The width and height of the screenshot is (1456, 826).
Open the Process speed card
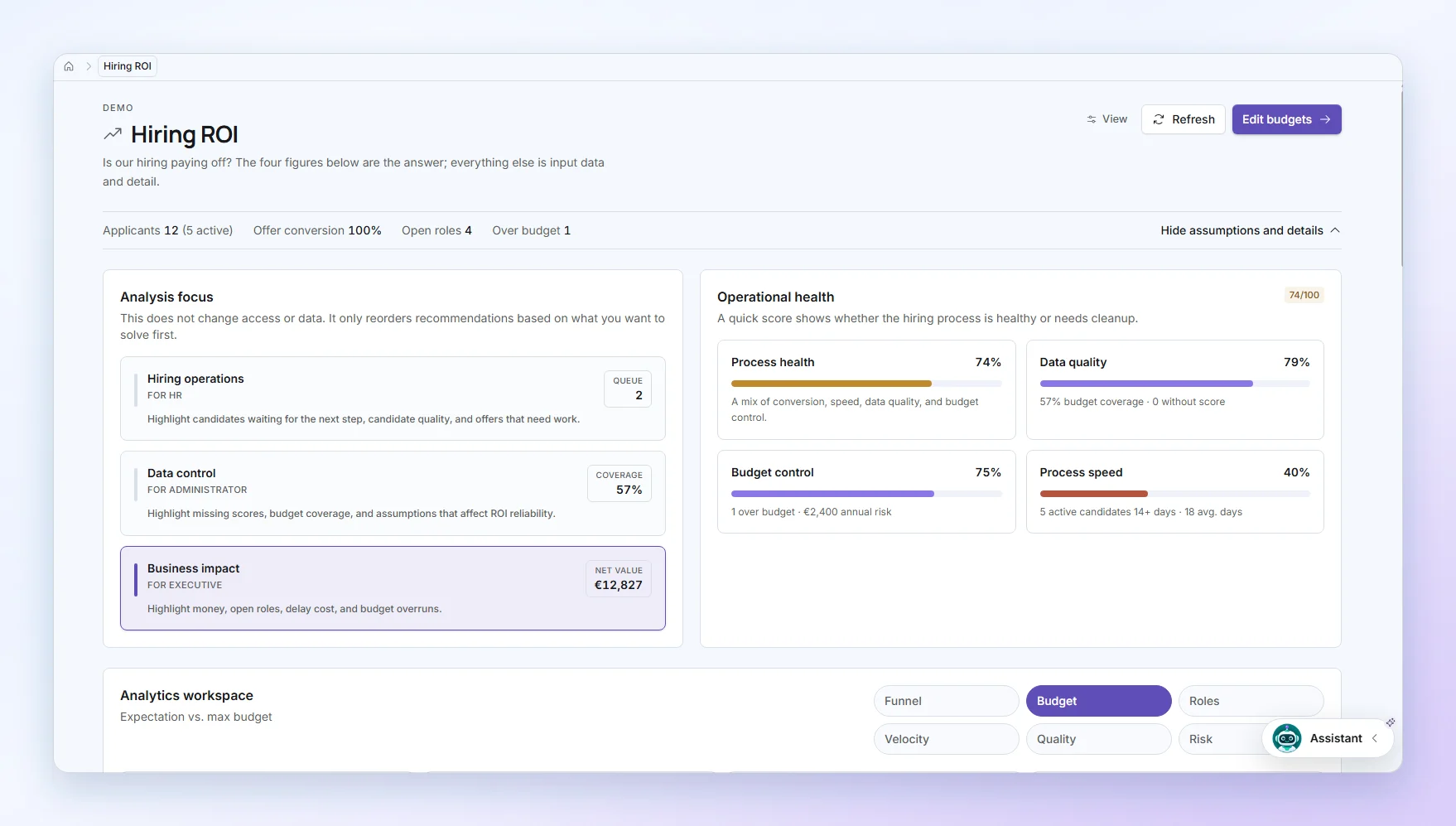click(1174, 491)
